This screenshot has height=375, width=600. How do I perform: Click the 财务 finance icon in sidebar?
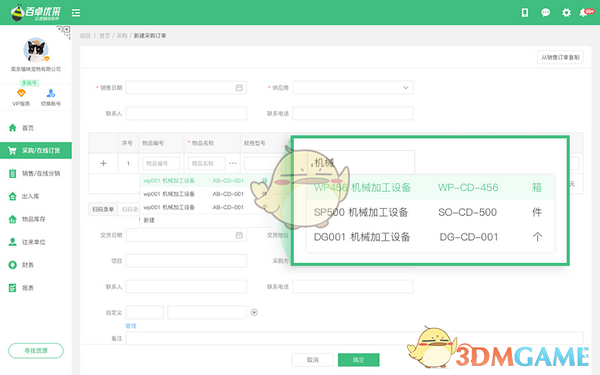[13, 265]
